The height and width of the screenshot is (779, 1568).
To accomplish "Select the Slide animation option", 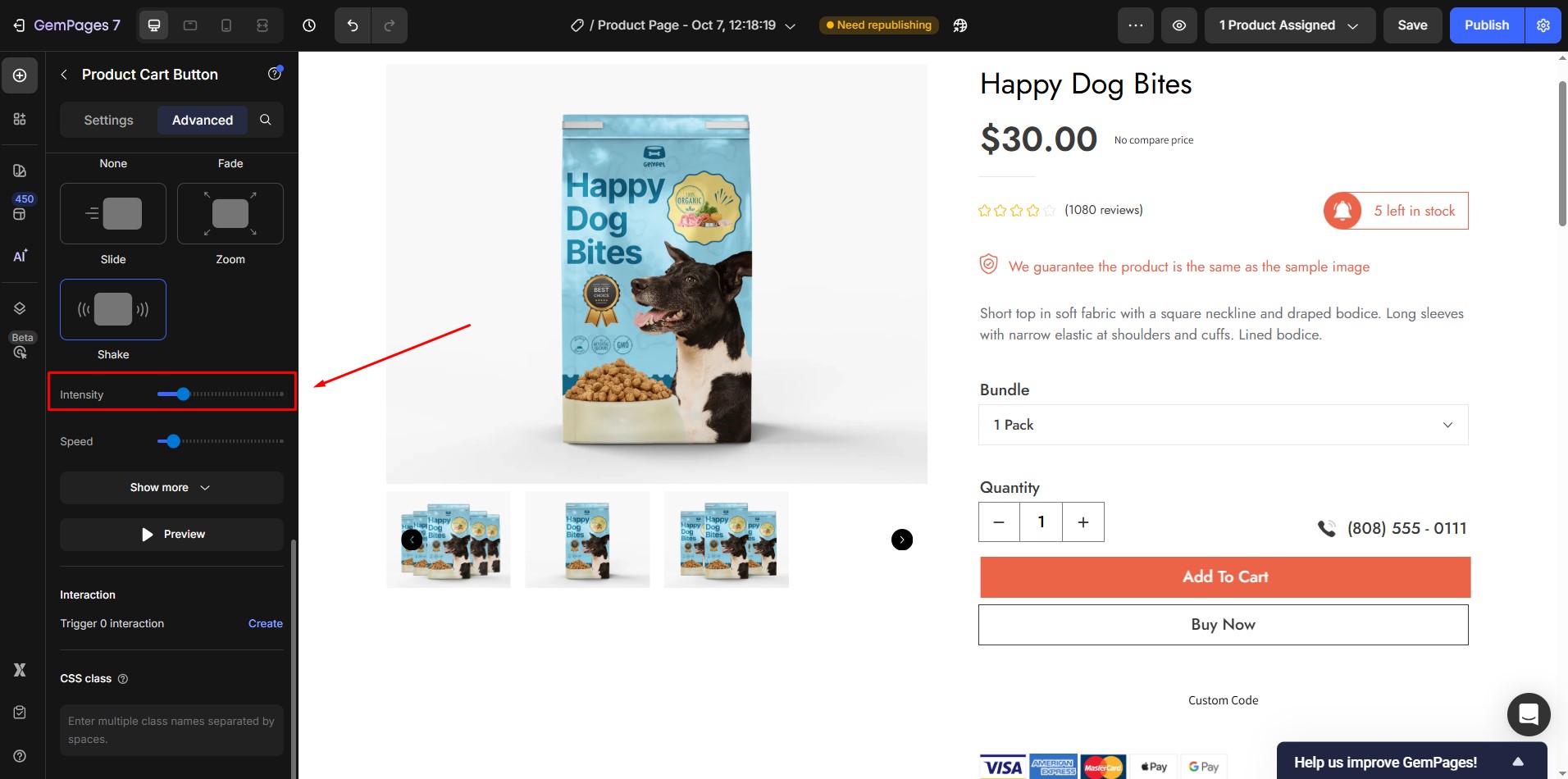I will click(113, 214).
